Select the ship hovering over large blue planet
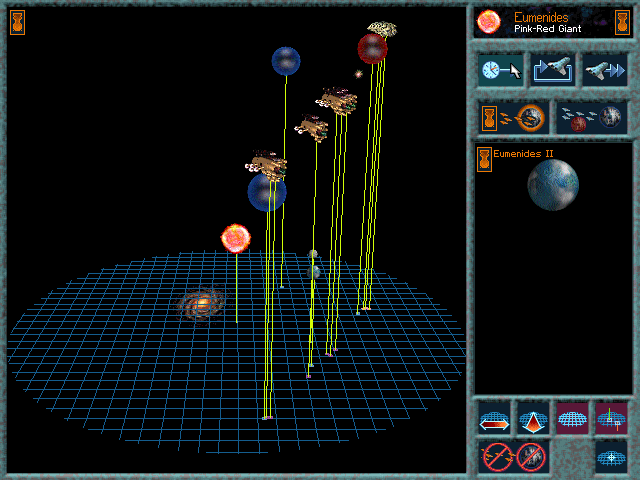Image resolution: width=640 pixels, height=480 pixels. pos(266,164)
